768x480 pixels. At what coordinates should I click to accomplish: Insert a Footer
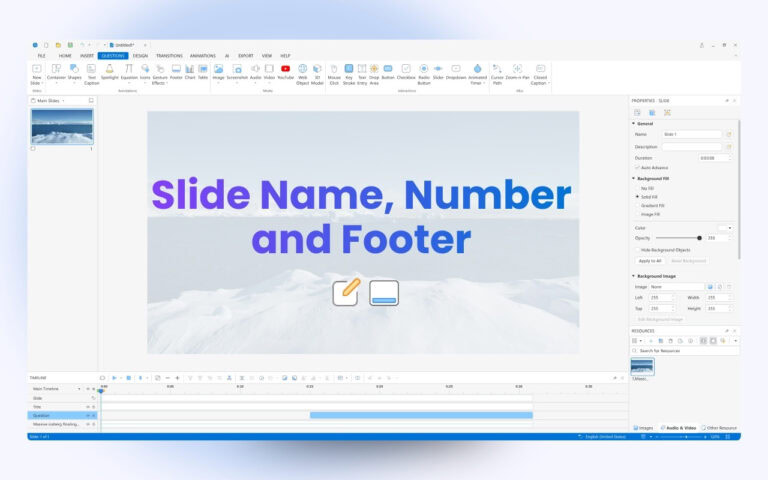click(176, 72)
